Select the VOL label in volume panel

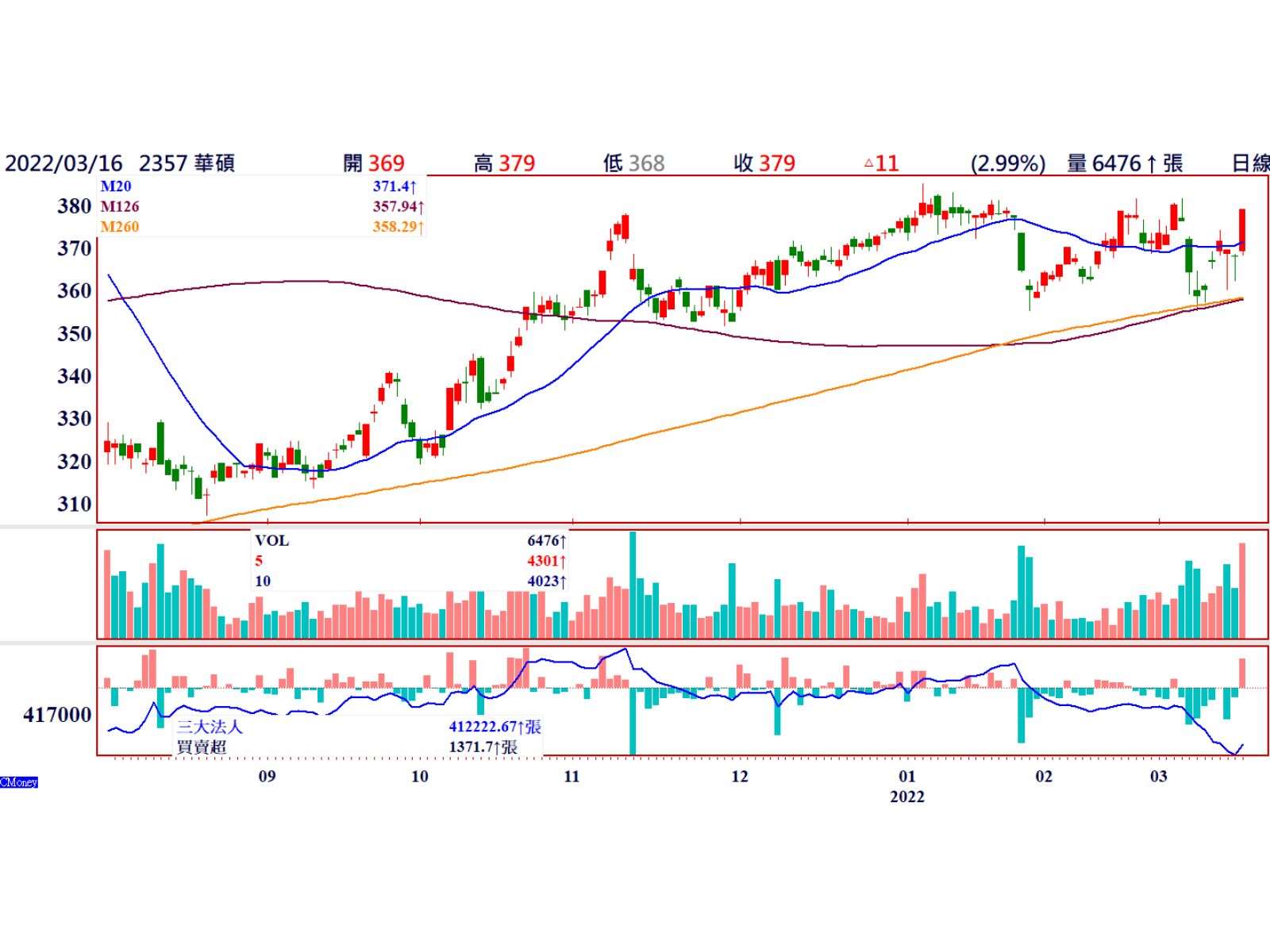[x=272, y=541]
